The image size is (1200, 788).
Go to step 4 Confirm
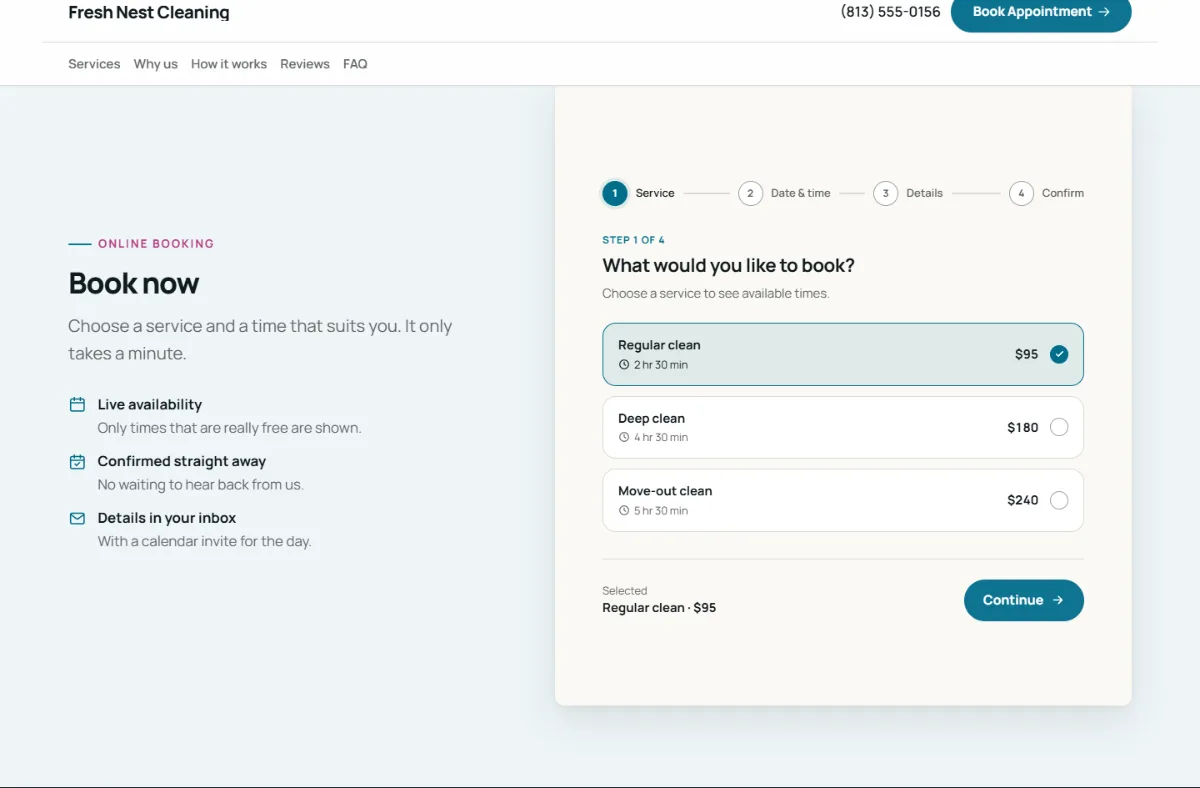[x=1046, y=193]
